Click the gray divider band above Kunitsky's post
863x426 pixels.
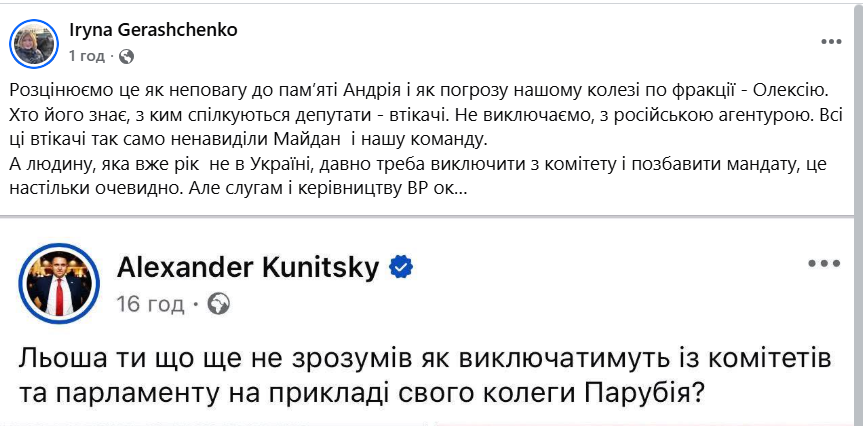pyautogui.click(x=431, y=220)
